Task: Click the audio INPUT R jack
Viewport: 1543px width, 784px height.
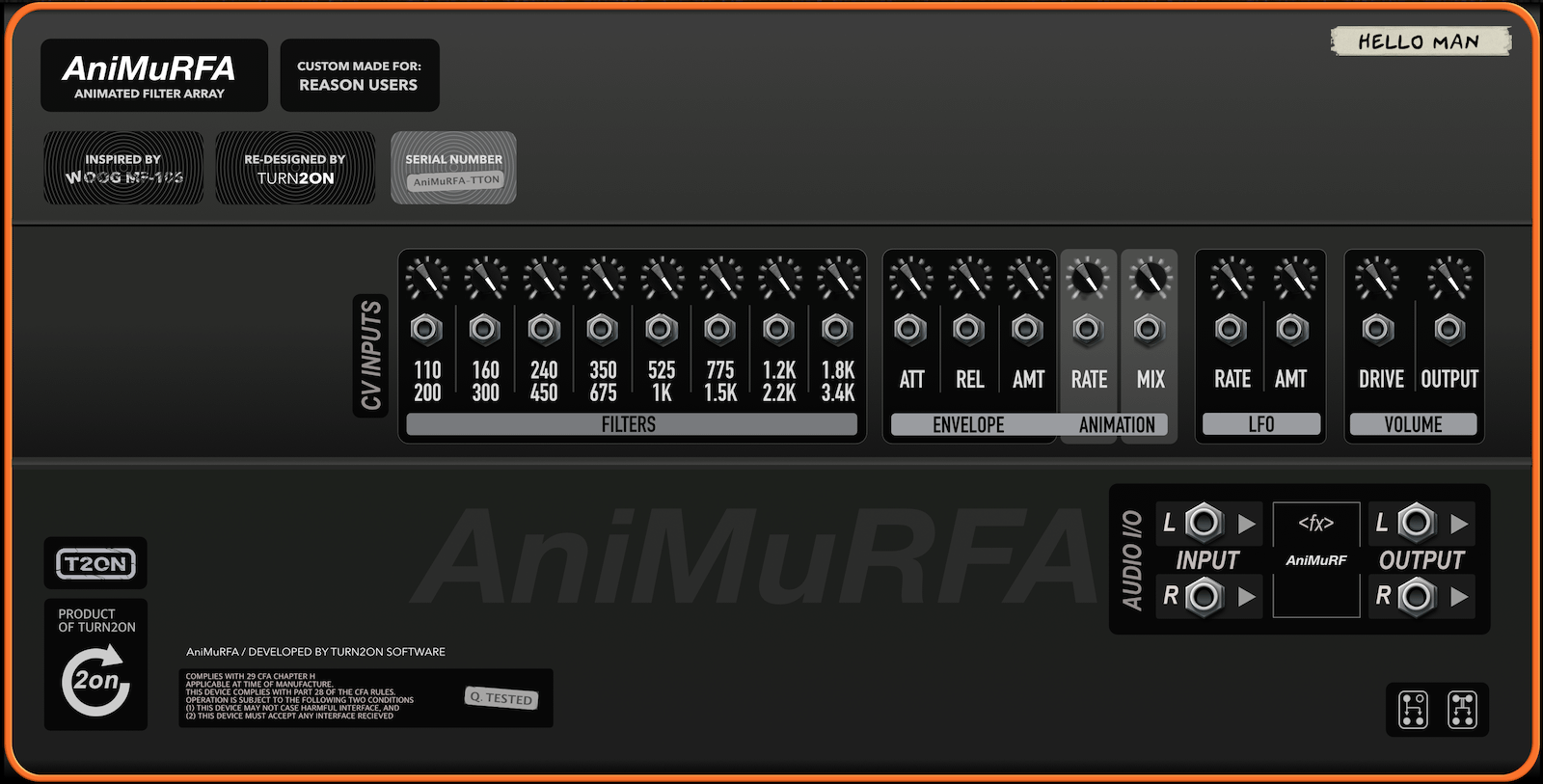Action: coord(1204,597)
